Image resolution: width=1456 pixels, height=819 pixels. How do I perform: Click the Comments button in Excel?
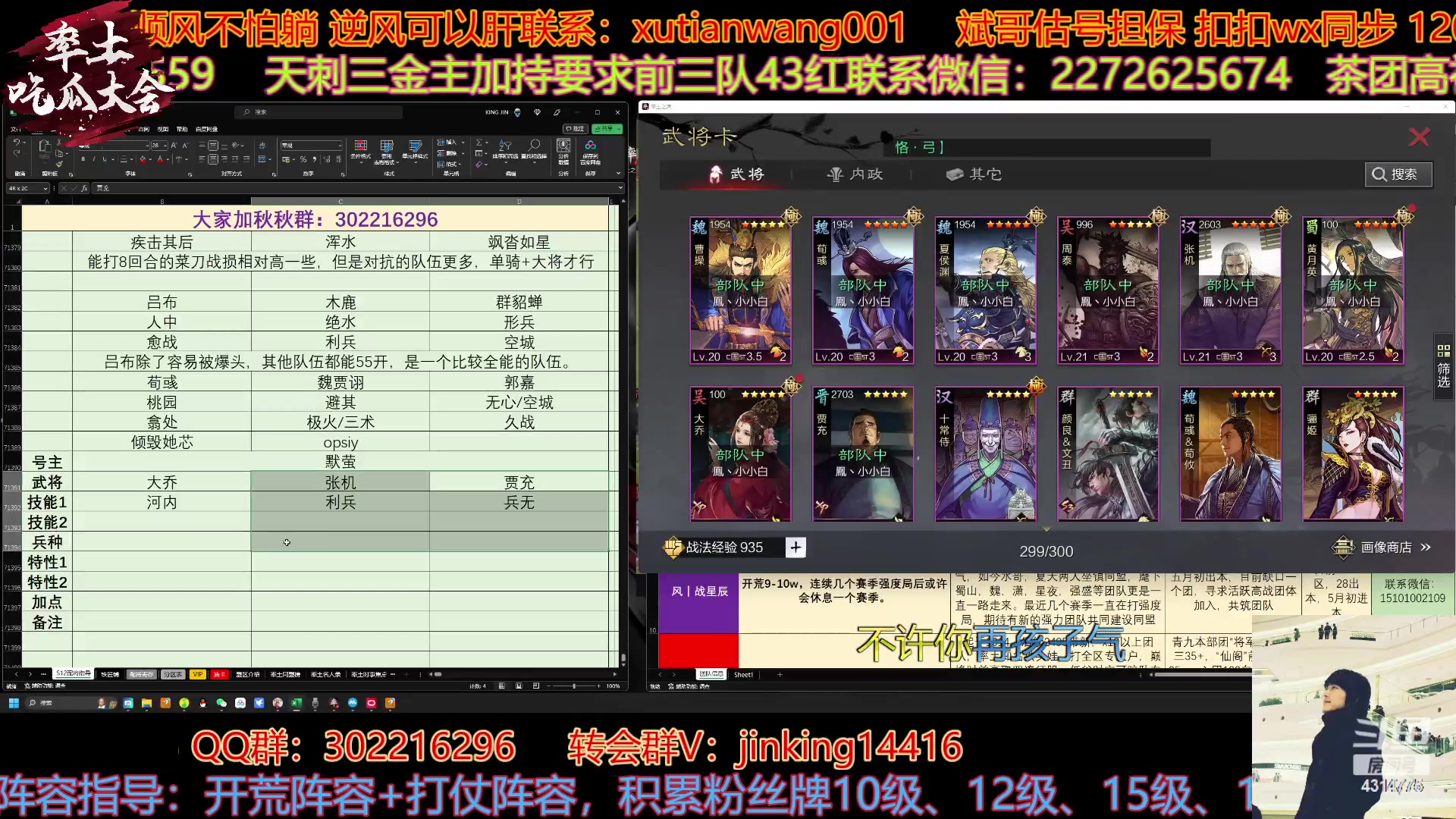pos(575,129)
